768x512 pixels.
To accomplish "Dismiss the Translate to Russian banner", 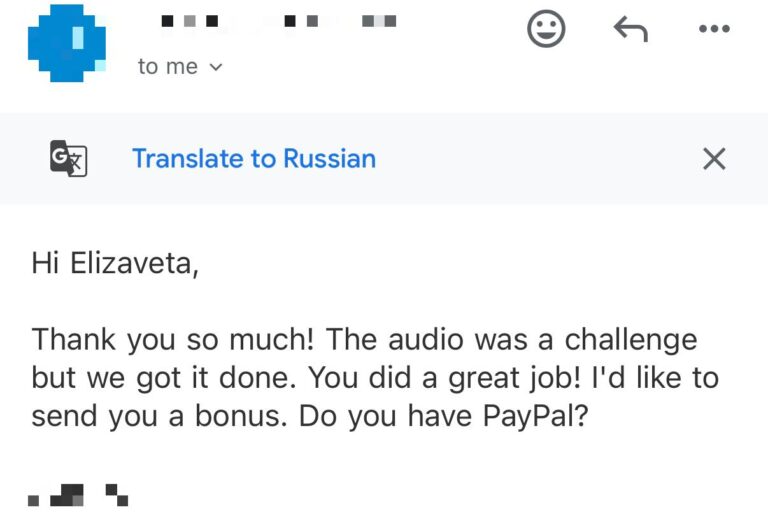I will [714, 159].
